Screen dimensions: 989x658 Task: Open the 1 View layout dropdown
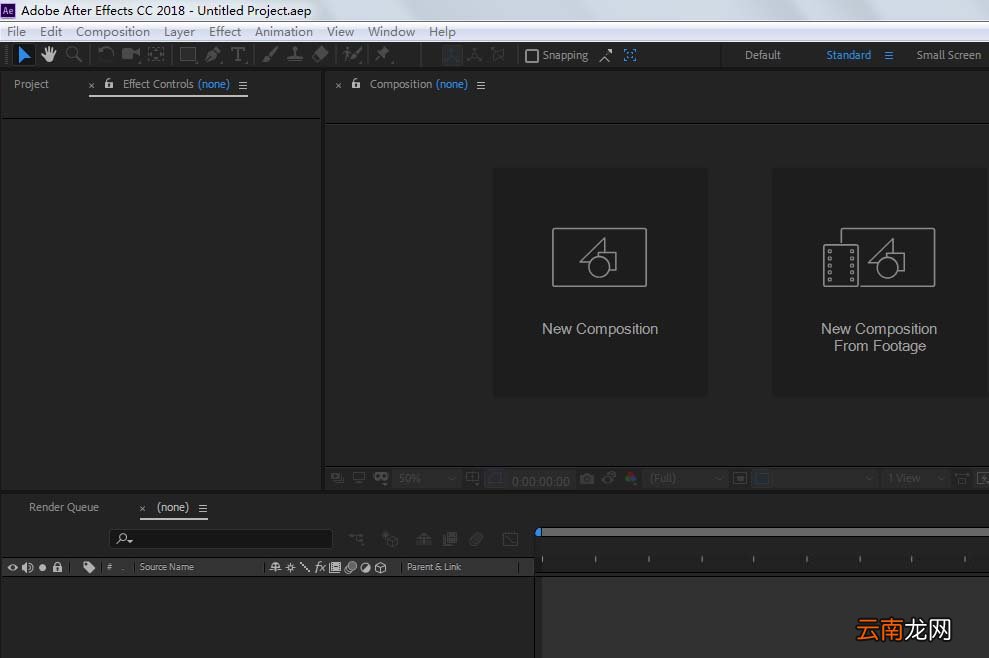pos(916,479)
